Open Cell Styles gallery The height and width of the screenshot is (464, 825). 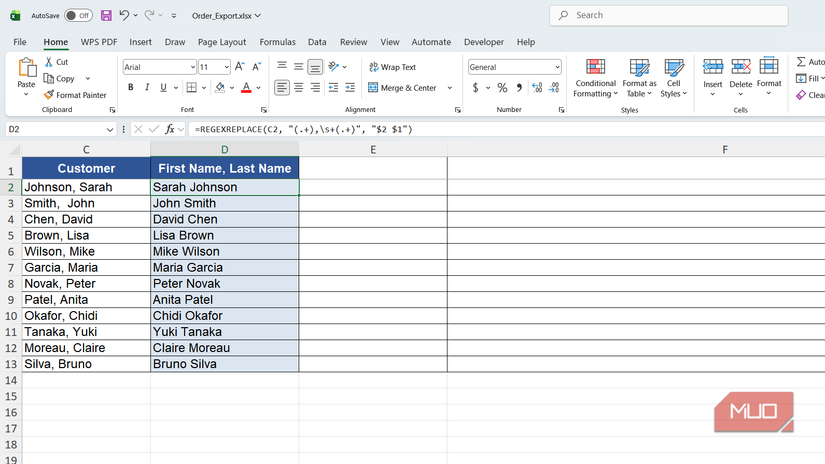[673, 78]
